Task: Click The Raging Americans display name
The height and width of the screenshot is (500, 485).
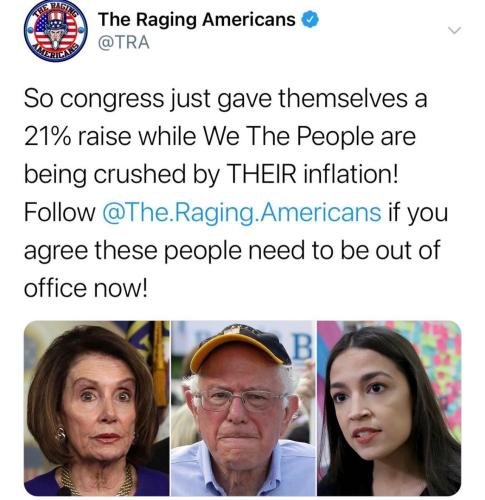Action: click(x=197, y=19)
